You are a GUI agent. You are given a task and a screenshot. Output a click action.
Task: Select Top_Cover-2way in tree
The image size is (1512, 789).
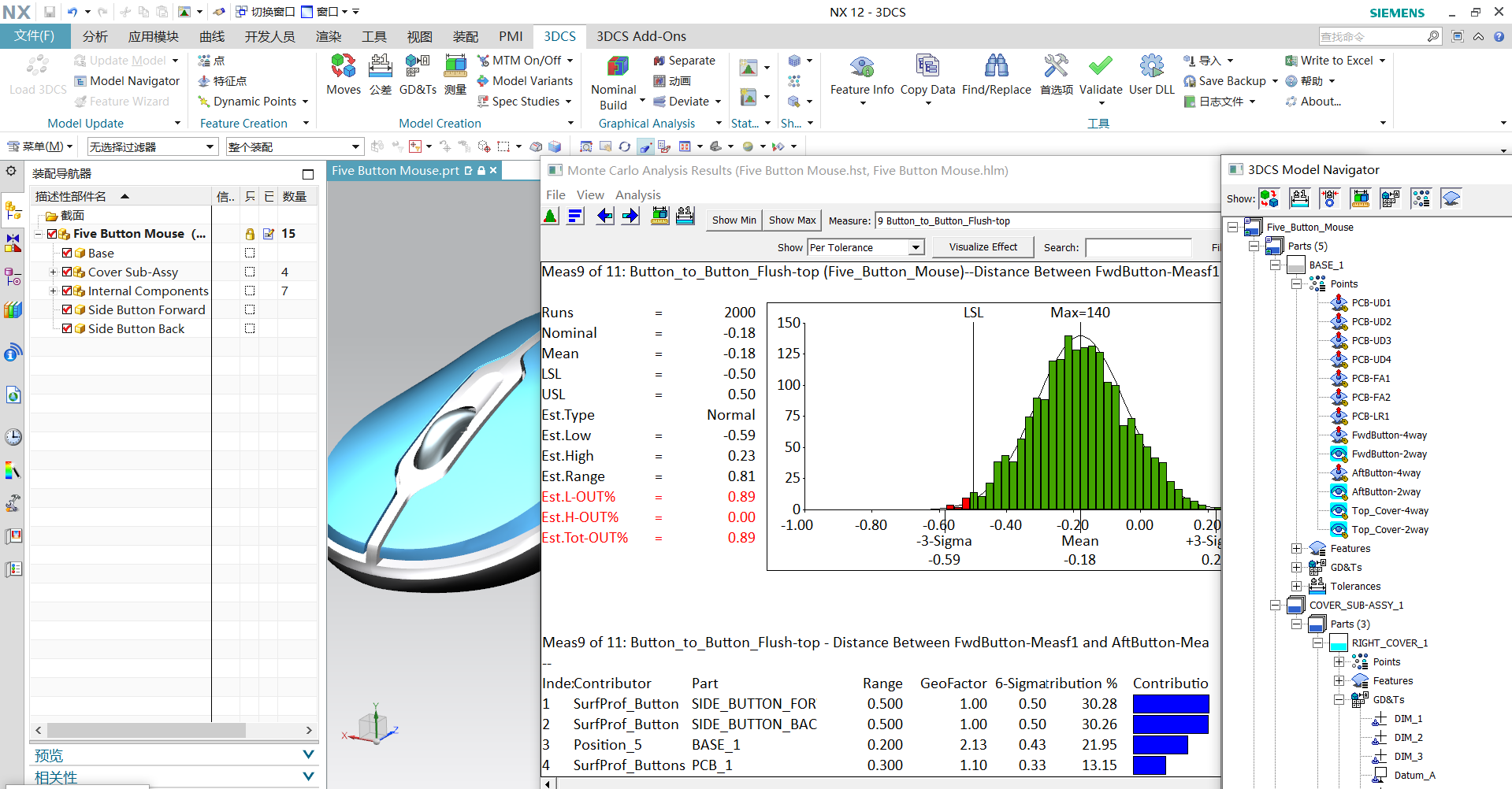[1390, 530]
